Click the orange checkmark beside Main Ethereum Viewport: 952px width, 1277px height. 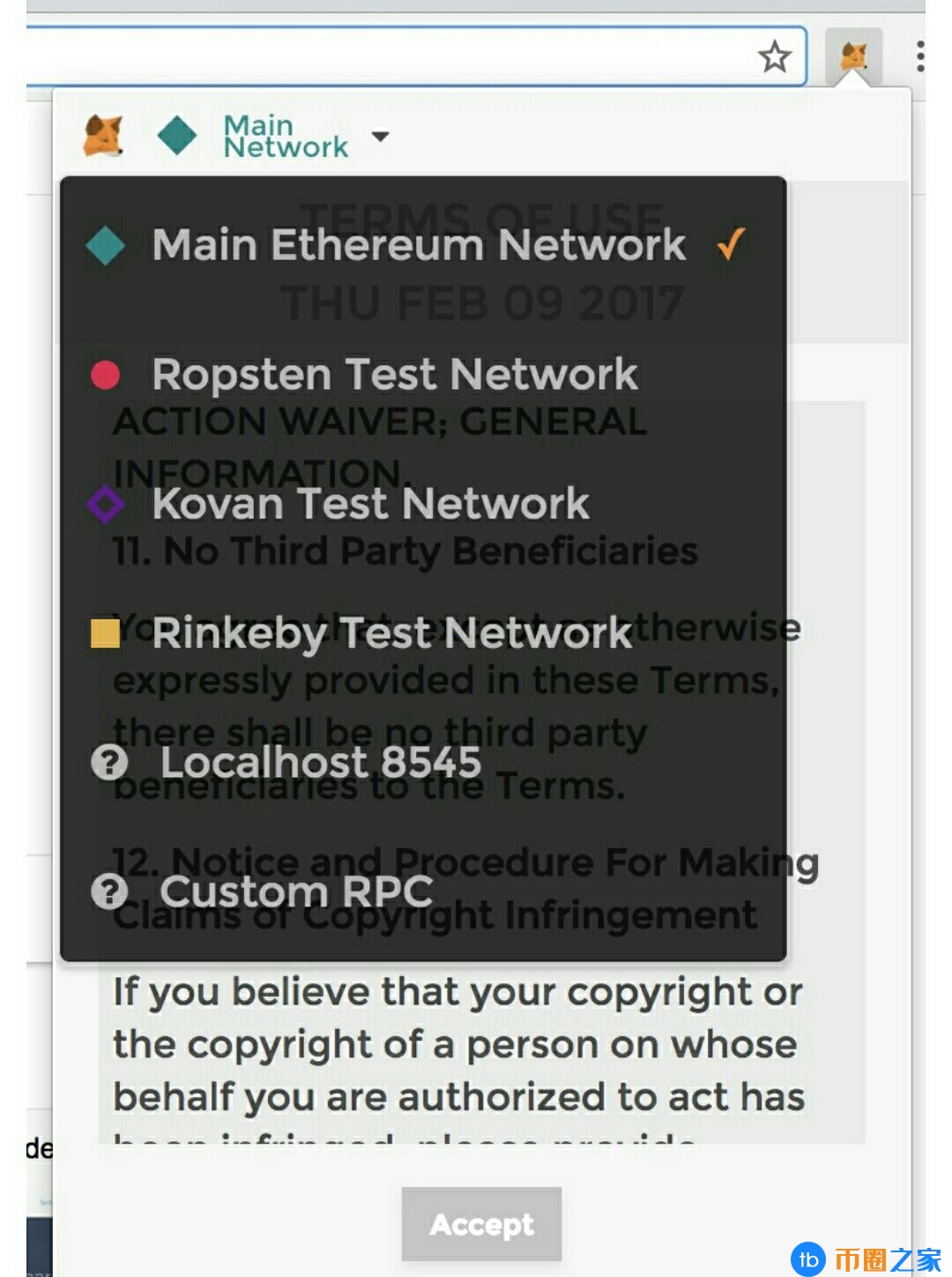tap(732, 244)
